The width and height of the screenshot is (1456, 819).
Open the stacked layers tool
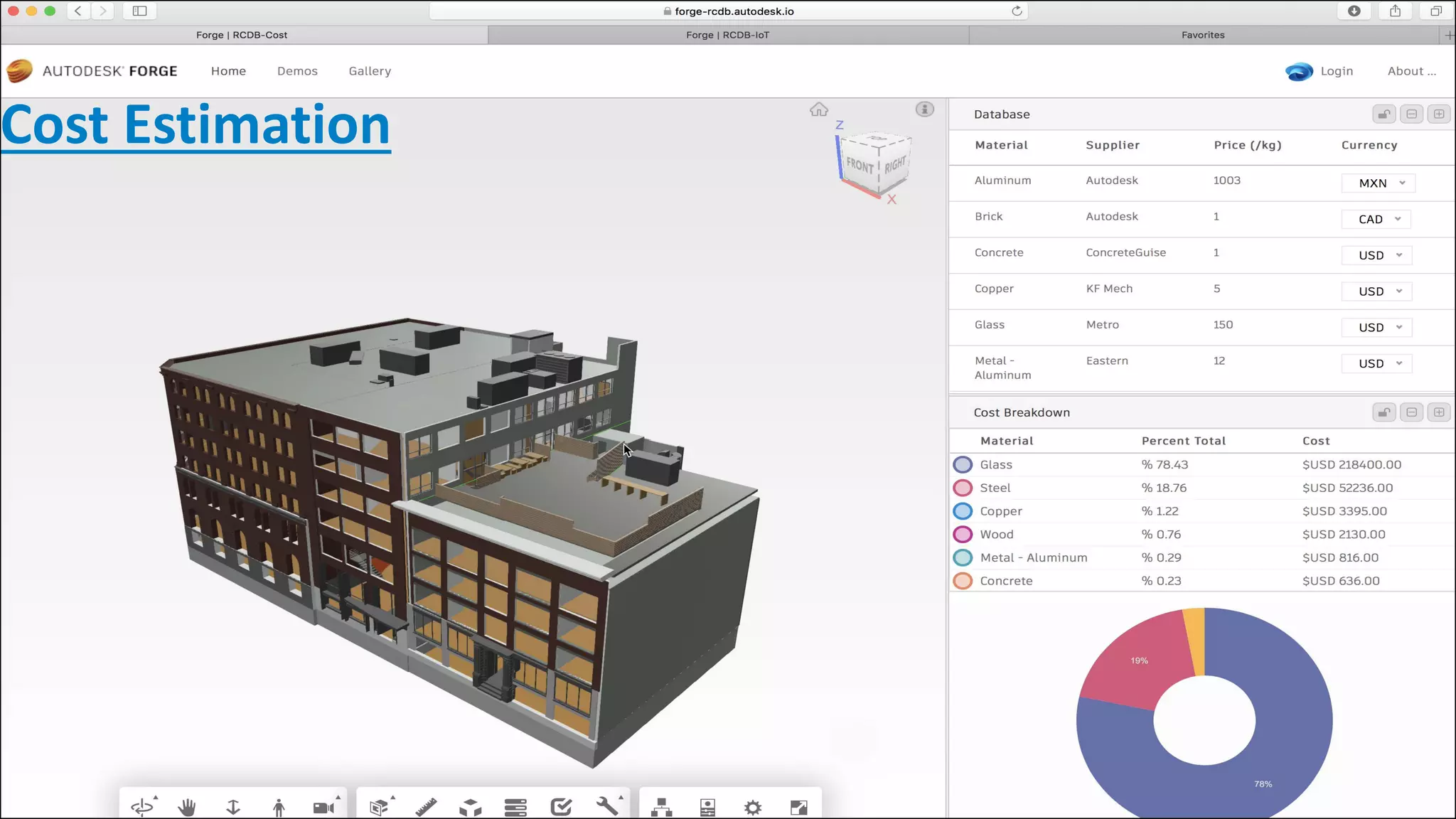515,807
